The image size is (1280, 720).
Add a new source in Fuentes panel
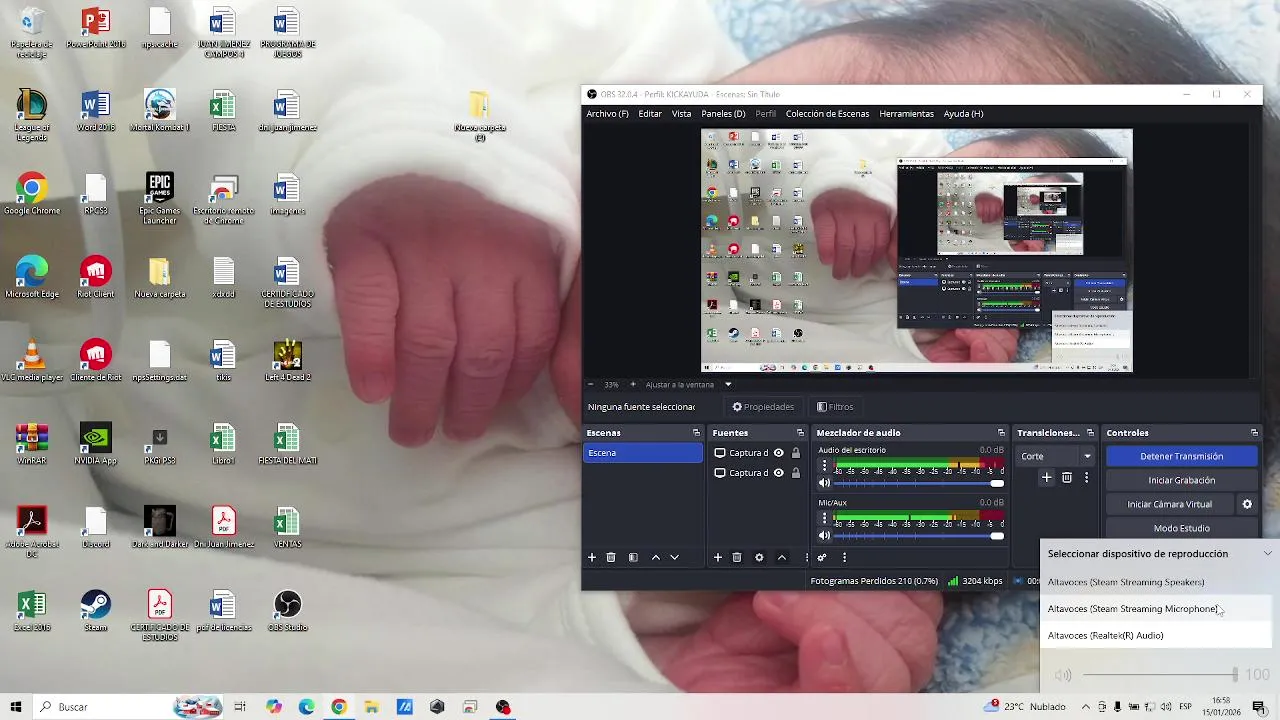click(x=717, y=557)
